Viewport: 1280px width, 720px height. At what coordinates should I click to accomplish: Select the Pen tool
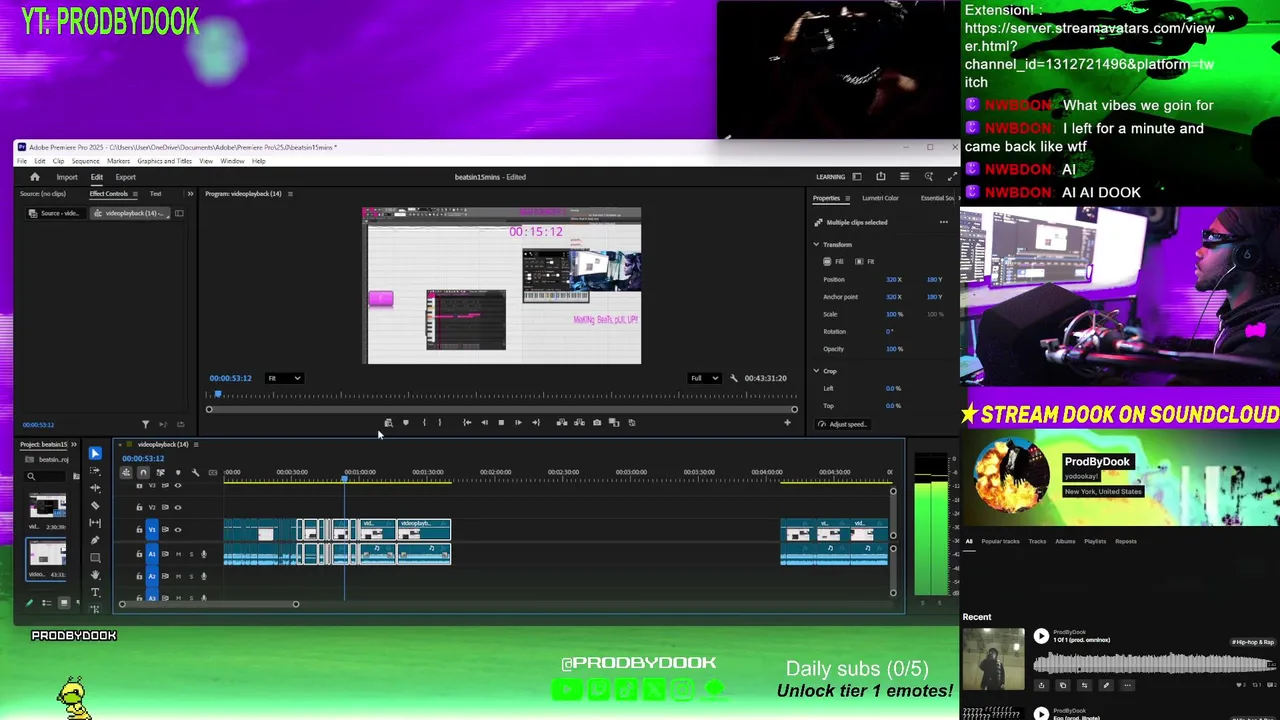pyautogui.click(x=95, y=540)
